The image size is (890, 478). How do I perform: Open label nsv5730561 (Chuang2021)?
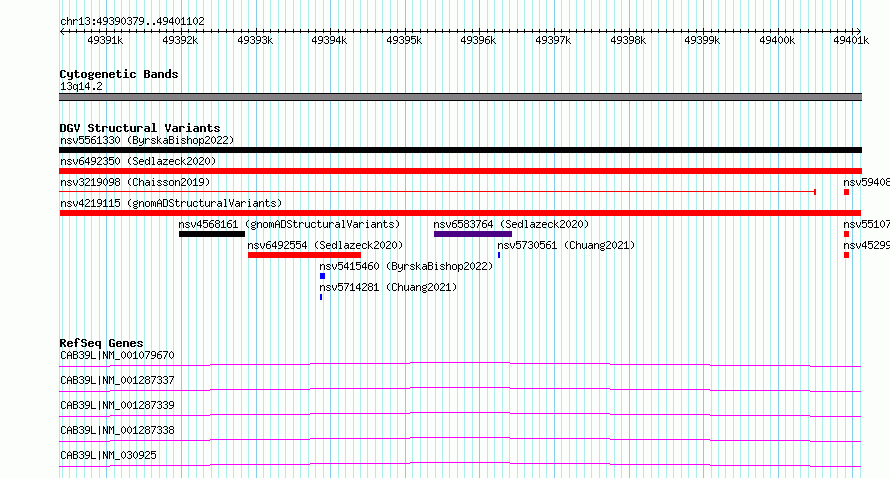566,245
